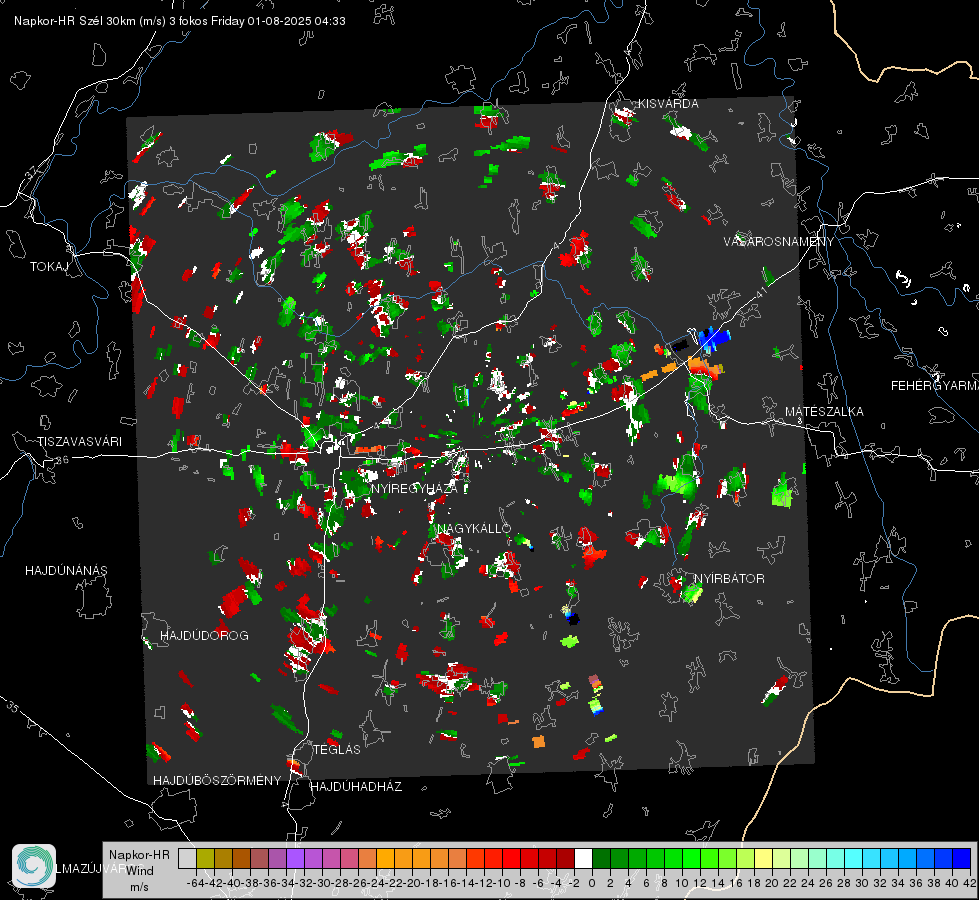The height and width of the screenshot is (900, 979).
Task: Click the bright blue radar echo
Action: tap(714, 338)
